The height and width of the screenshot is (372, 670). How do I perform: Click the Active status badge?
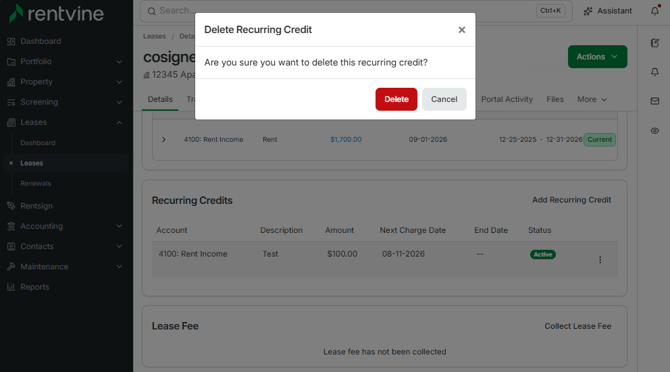tap(543, 255)
